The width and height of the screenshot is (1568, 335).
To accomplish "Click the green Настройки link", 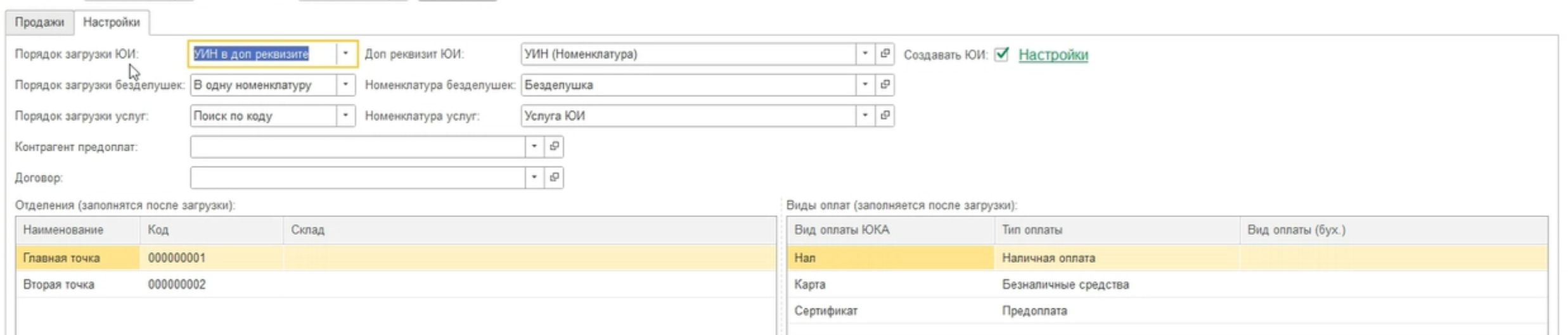I will click(1053, 55).
